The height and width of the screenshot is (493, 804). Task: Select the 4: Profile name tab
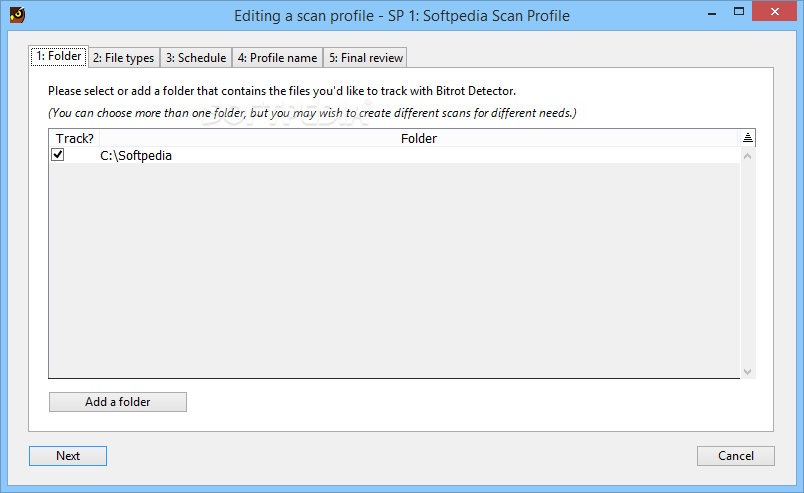pos(277,57)
